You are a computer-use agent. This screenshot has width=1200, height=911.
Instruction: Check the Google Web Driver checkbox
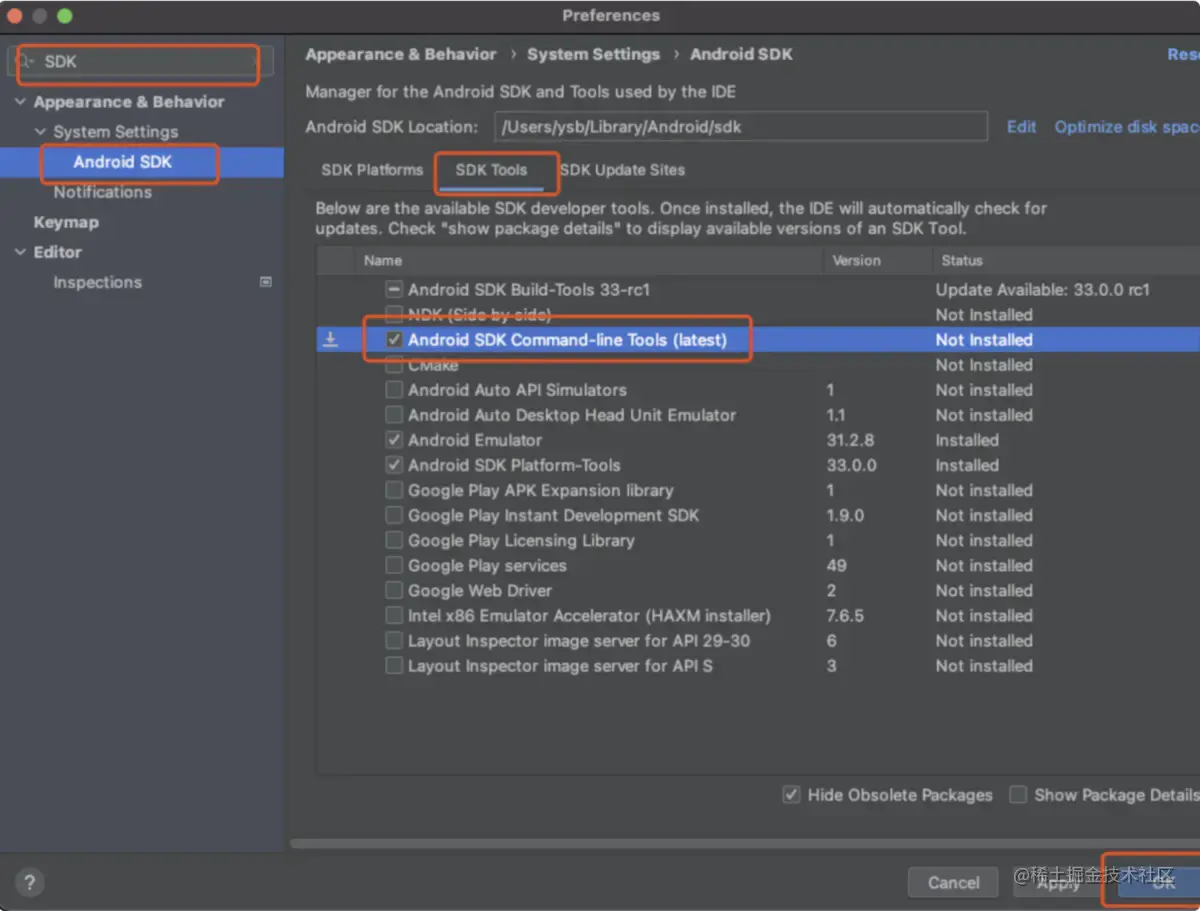394,590
